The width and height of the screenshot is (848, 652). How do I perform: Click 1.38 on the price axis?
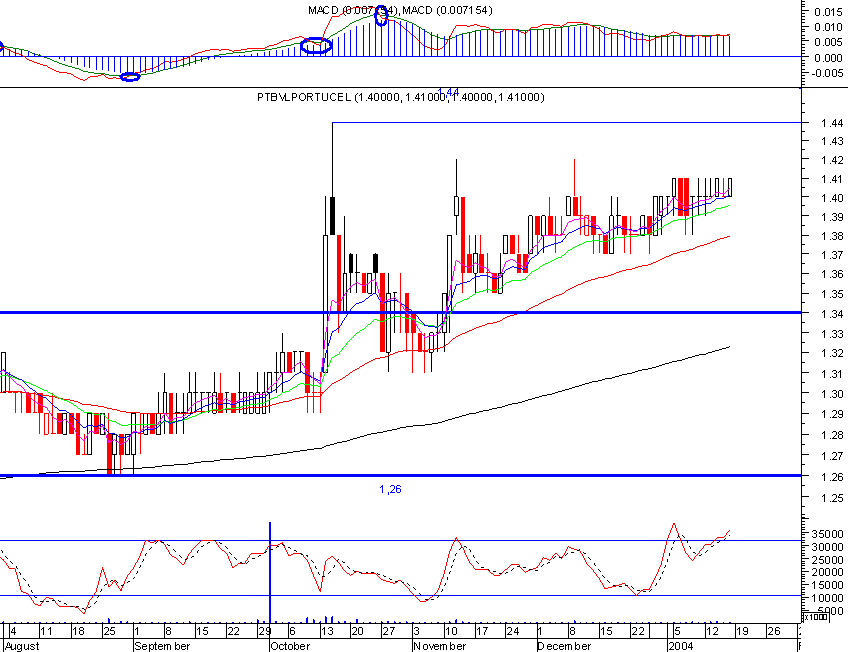pos(832,236)
